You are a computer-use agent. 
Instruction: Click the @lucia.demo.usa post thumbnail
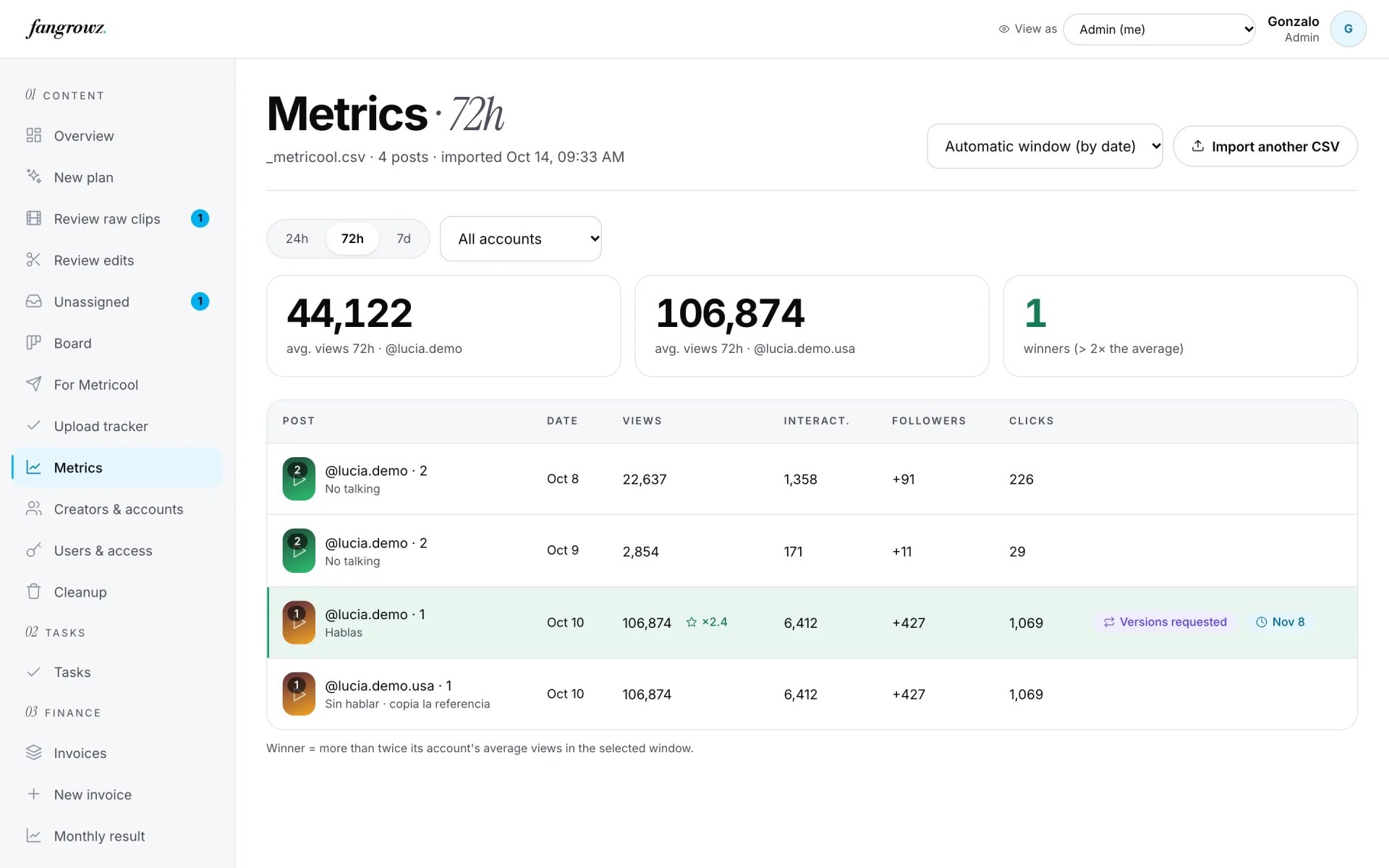point(299,694)
